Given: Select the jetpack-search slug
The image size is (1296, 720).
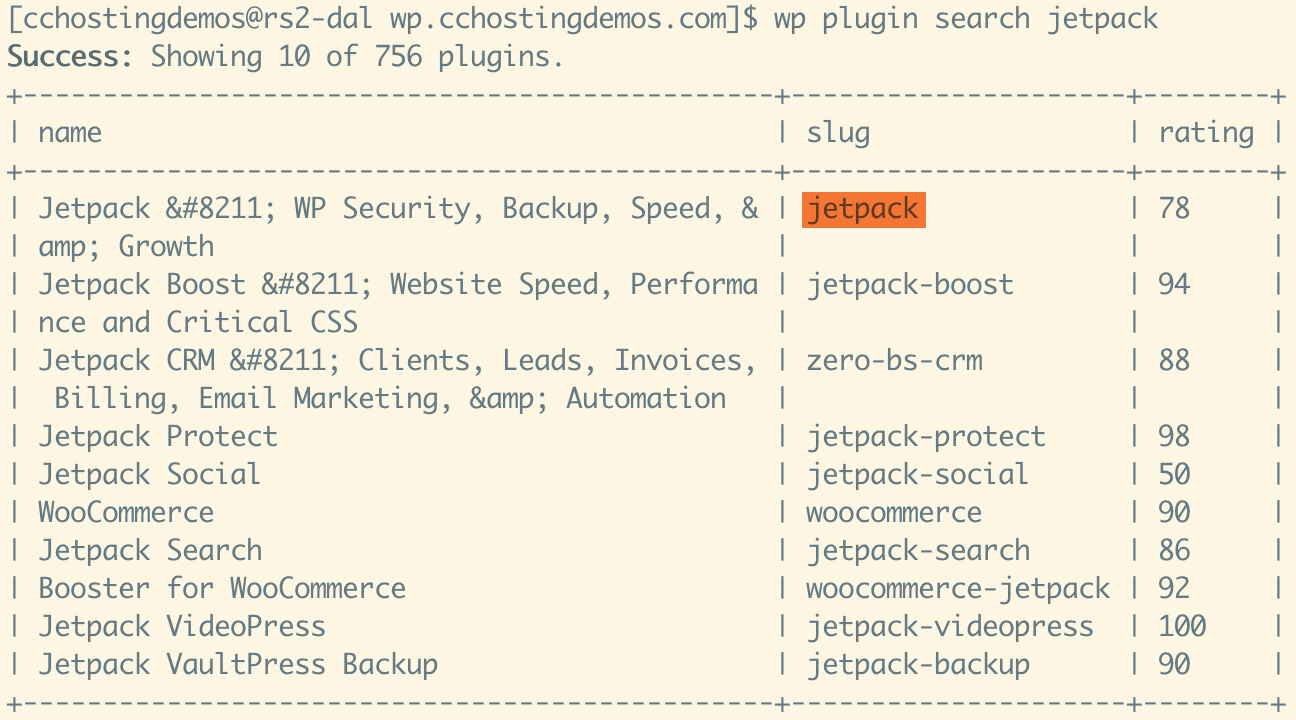Looking at the screenshot, I should 918,550.
